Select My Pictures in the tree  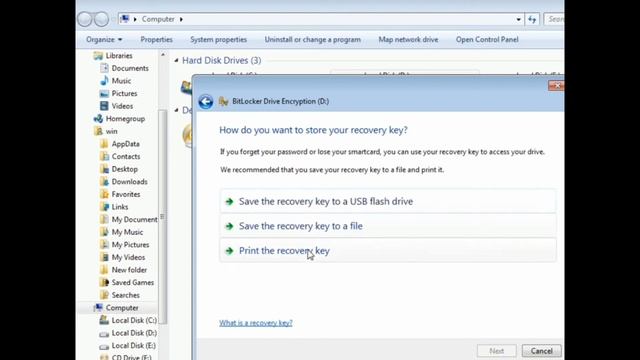click(x=130, y=244)
